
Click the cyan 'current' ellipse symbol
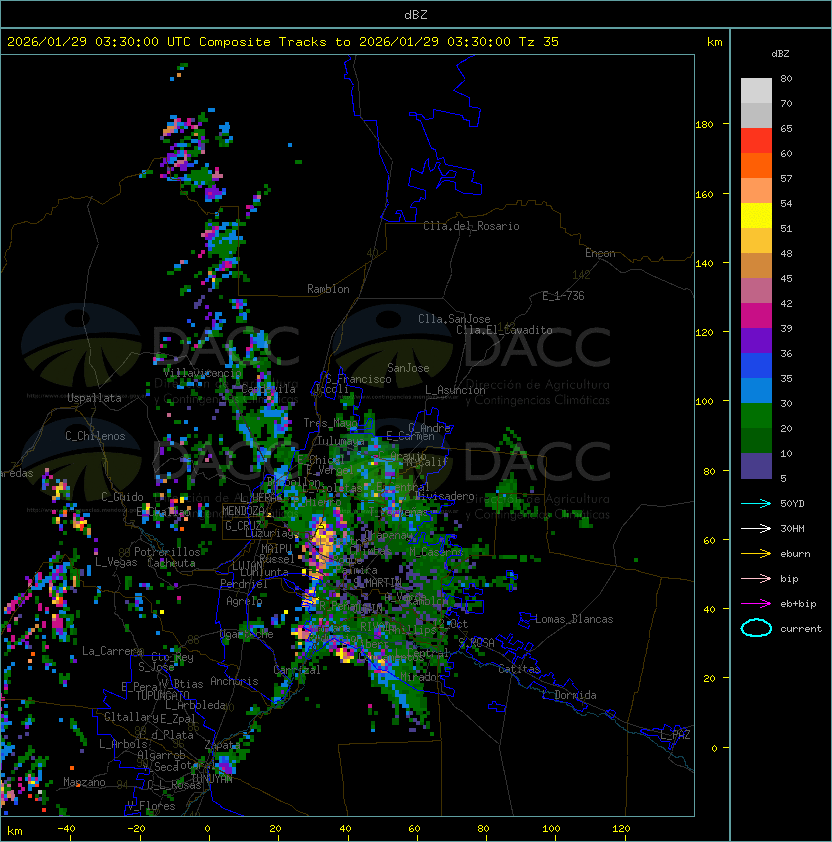coord(756,628)
